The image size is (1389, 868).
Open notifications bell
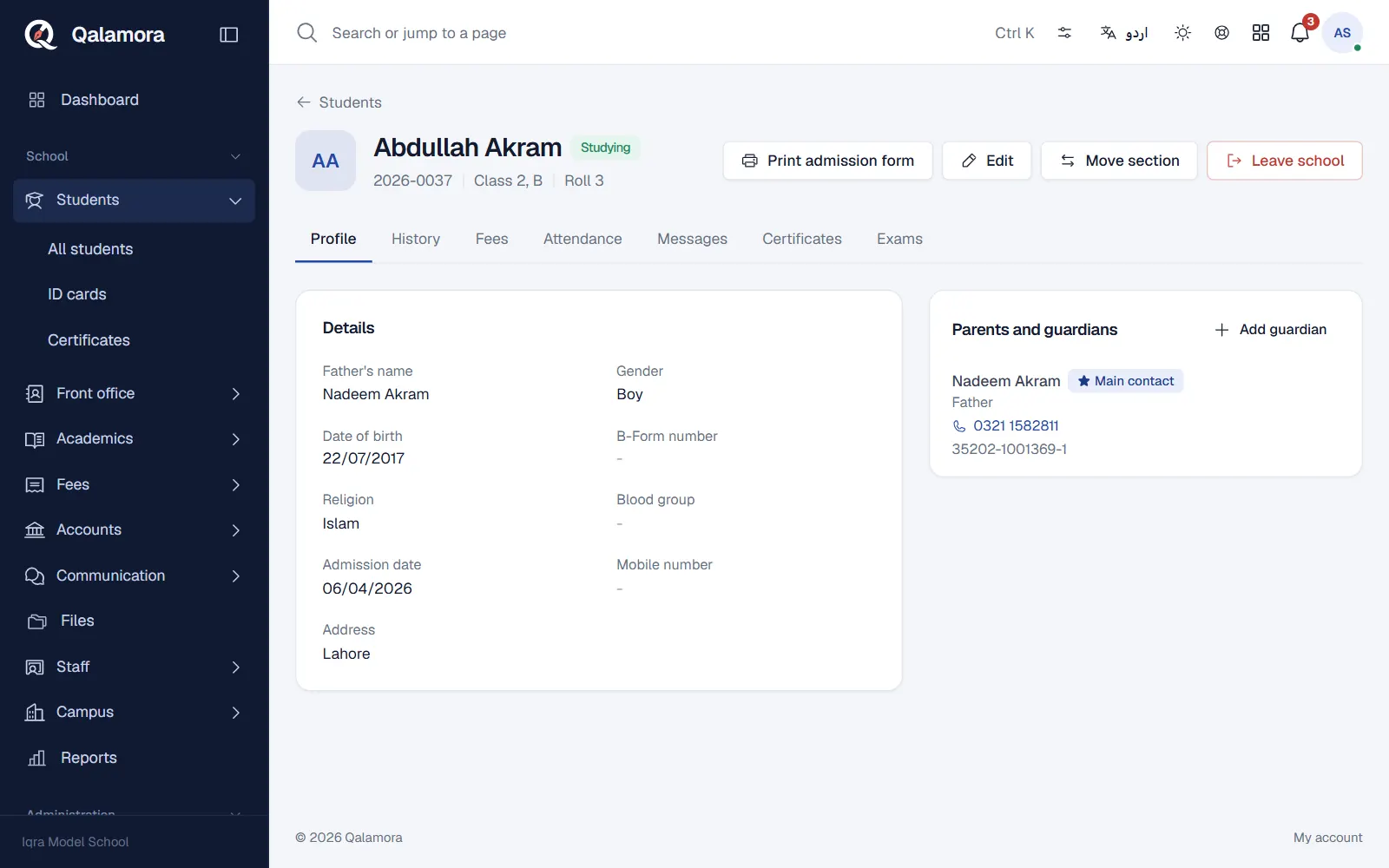pyautogui.click(x=1300, y=33)
